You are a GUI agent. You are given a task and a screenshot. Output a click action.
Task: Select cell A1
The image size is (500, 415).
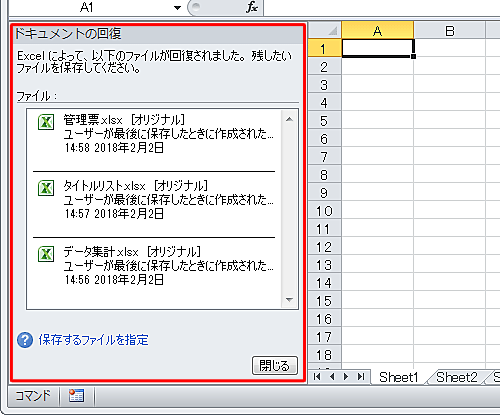[x=378, y=48]
